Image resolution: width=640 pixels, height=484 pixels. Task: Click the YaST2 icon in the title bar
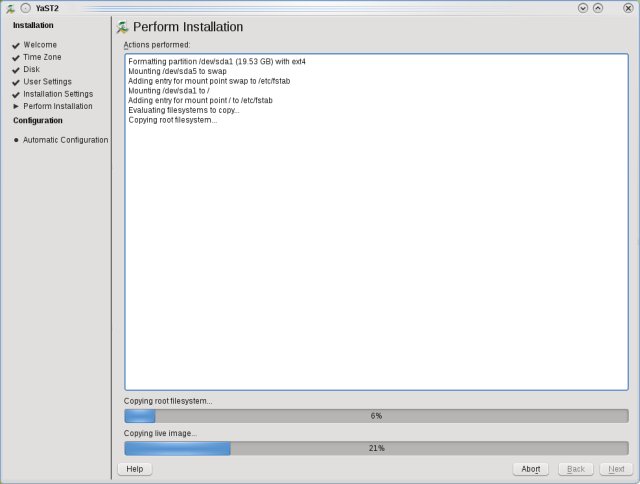[x=10, y=8]
